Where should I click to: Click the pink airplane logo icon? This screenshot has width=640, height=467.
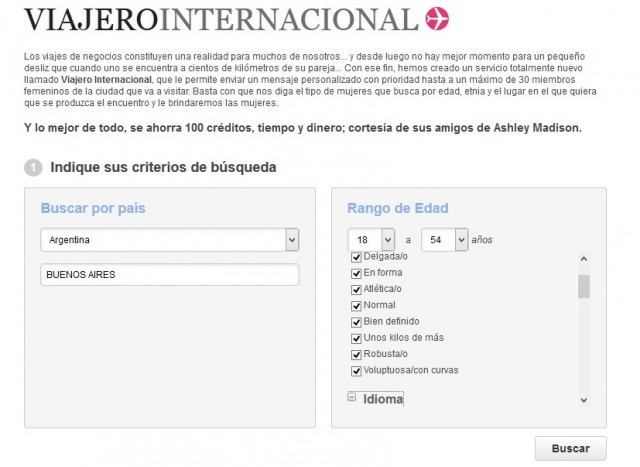[x=437, y=19]
